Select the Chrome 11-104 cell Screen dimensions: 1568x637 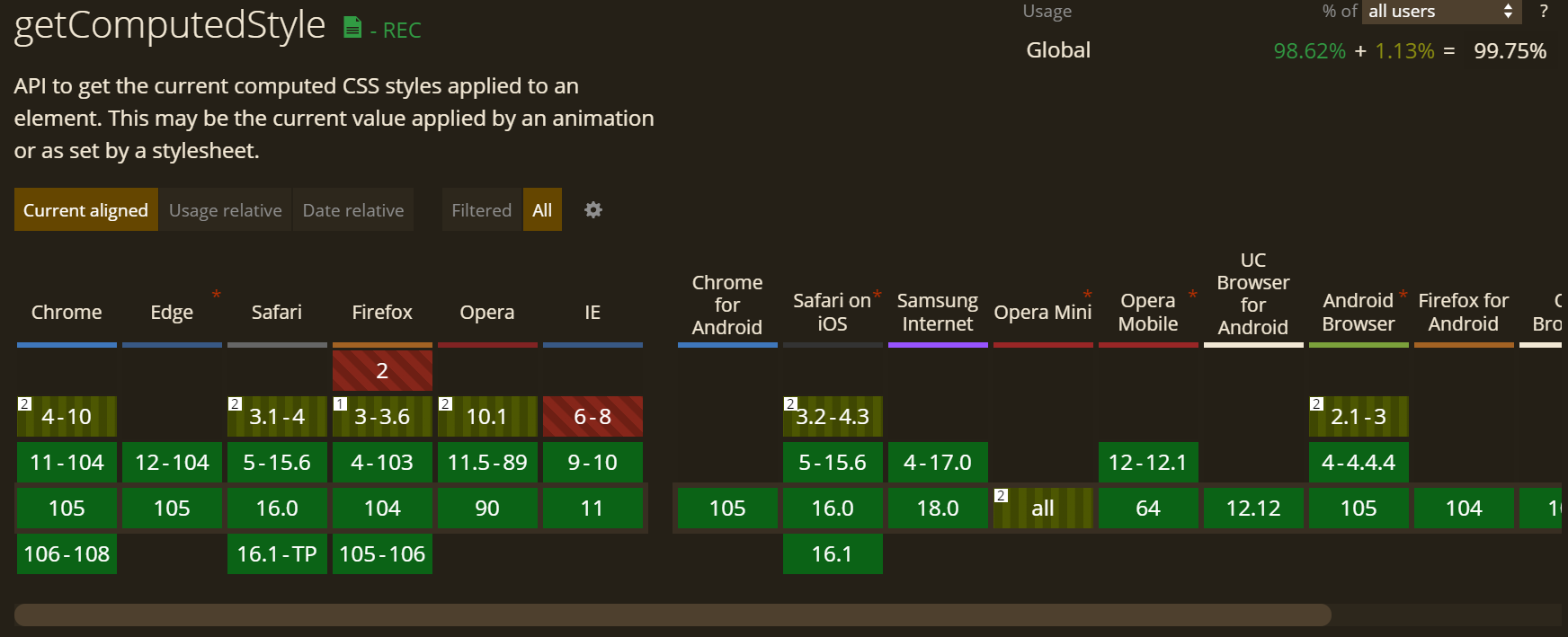[x=67, y=462]
